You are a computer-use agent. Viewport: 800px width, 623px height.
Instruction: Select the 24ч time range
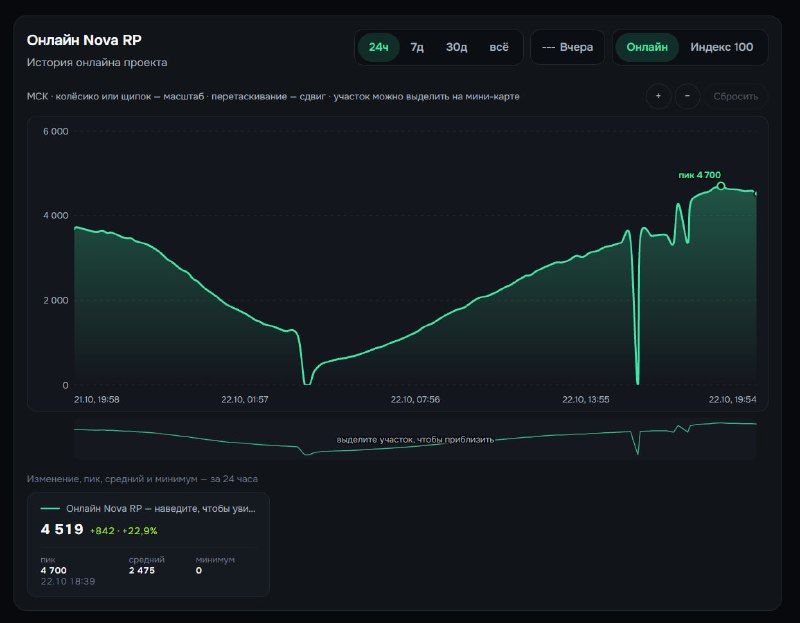tap(378, 47)
